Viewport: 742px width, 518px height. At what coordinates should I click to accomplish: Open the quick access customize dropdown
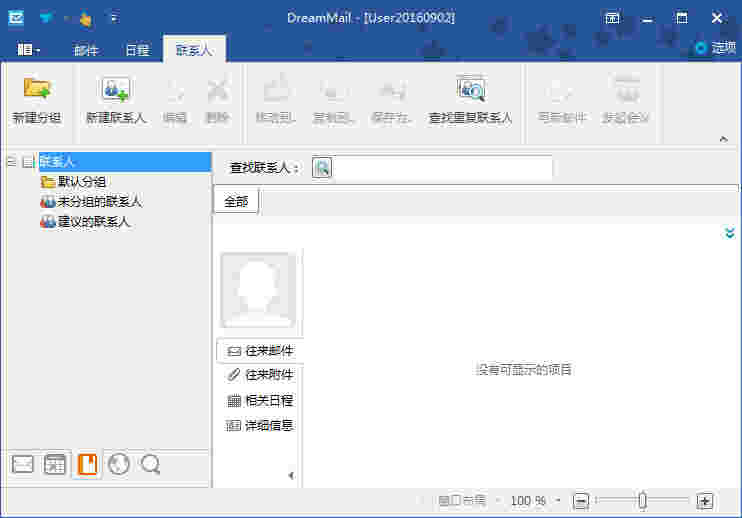114,18
